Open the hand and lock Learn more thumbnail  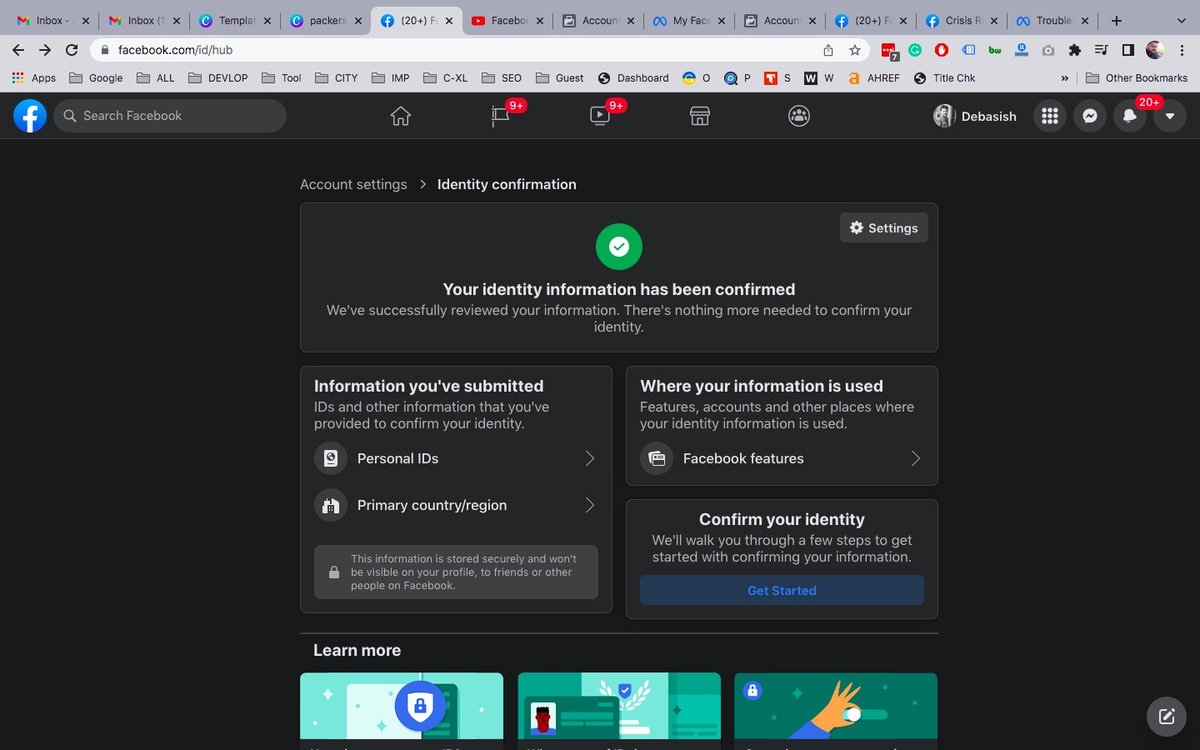point(836,710)
